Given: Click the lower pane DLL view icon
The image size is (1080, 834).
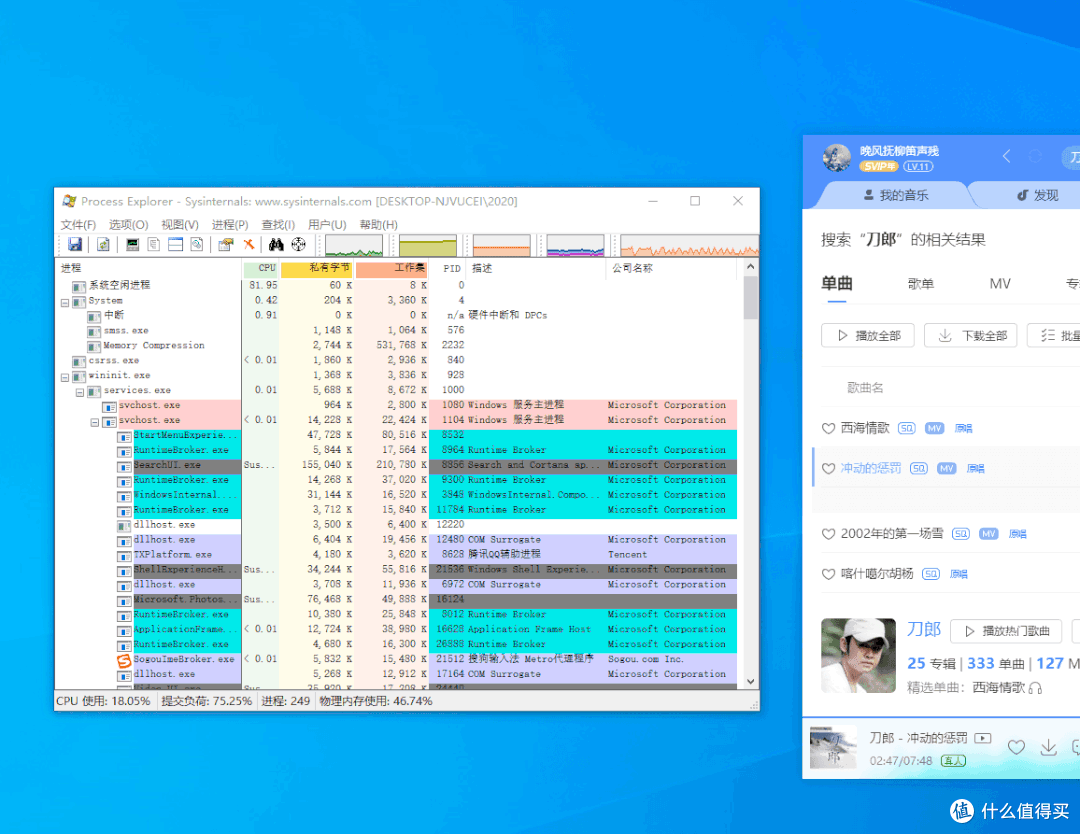Looking at the screenshot, I should pyautogui.click(x=197, y=244).
